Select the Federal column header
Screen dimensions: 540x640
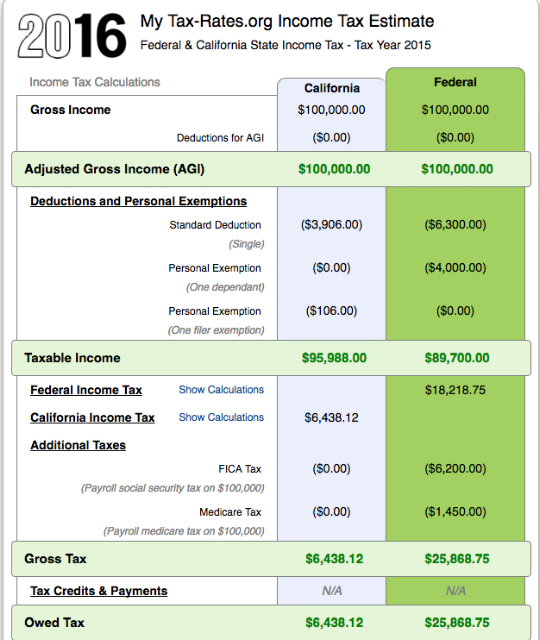[x=455, y=82]
